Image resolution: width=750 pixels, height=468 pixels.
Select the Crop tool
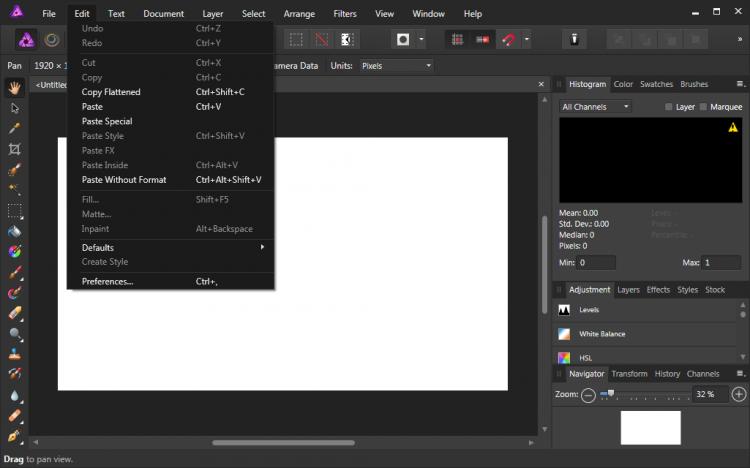click(x=15, y=148)
